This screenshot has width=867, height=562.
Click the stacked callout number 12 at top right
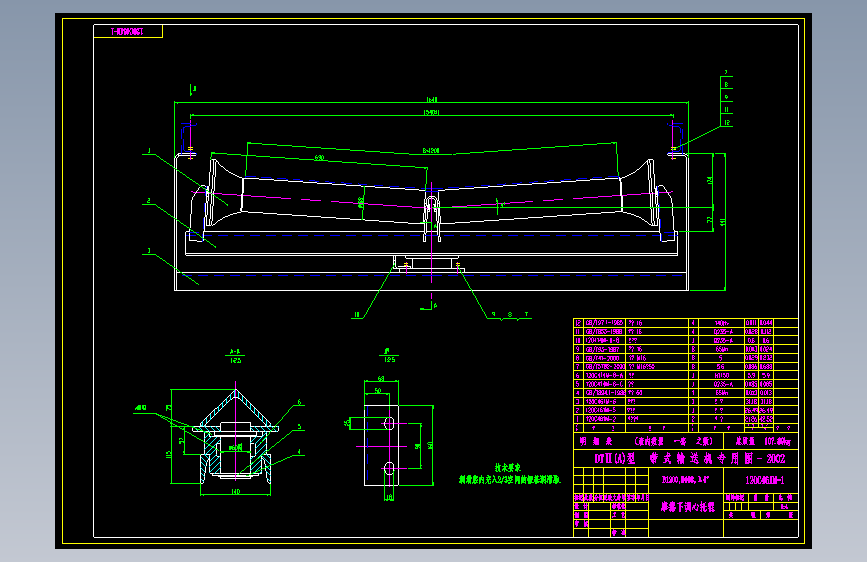click(x=727, y=122)
